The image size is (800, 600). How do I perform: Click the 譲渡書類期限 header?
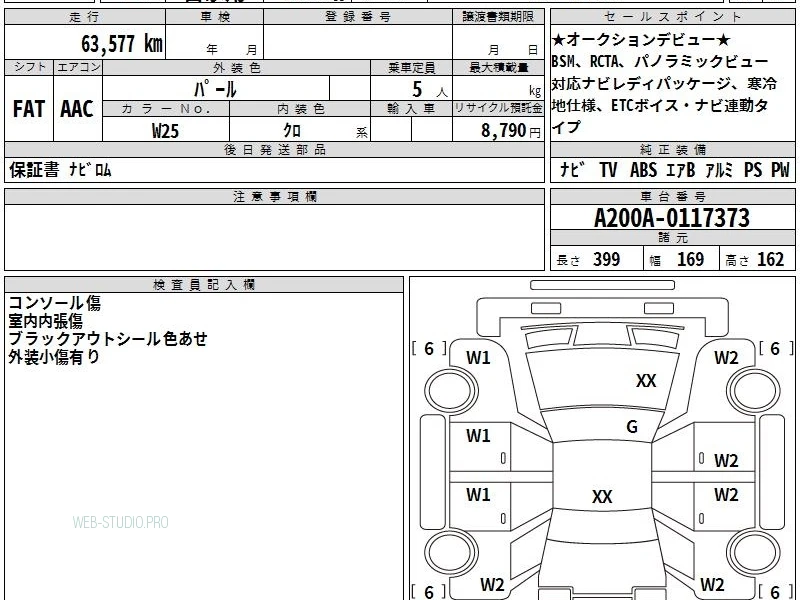click(498, 17)
